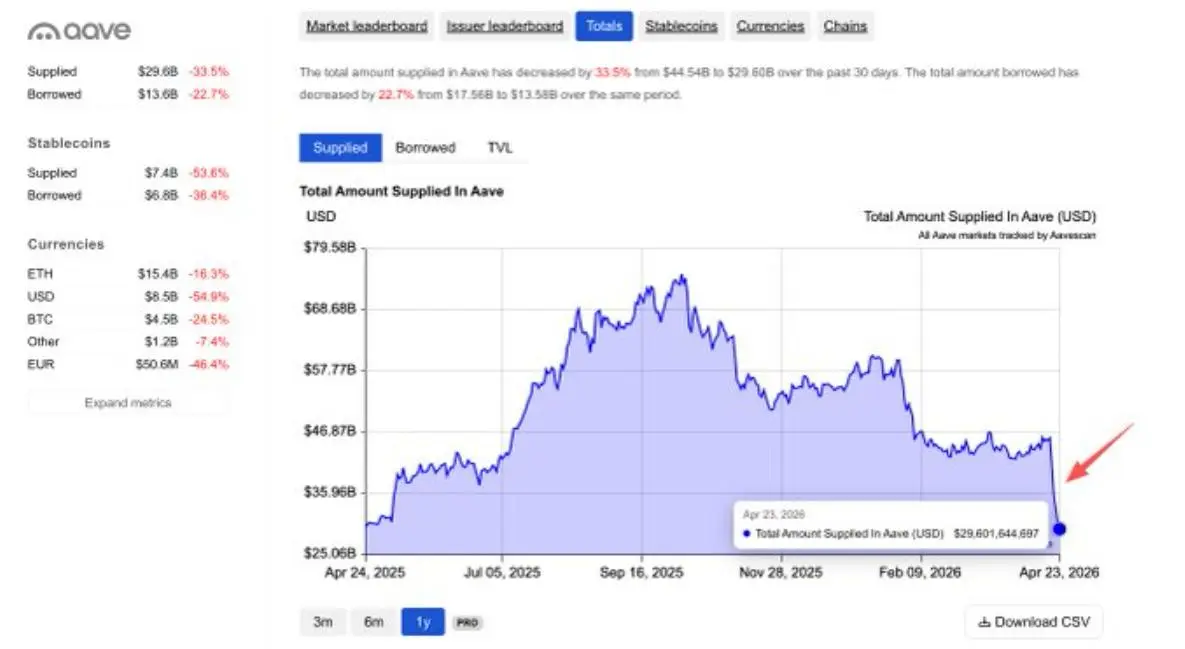
Task: Click the chart title Total Amount Supplied In Aave
Action: pos(401,191)
